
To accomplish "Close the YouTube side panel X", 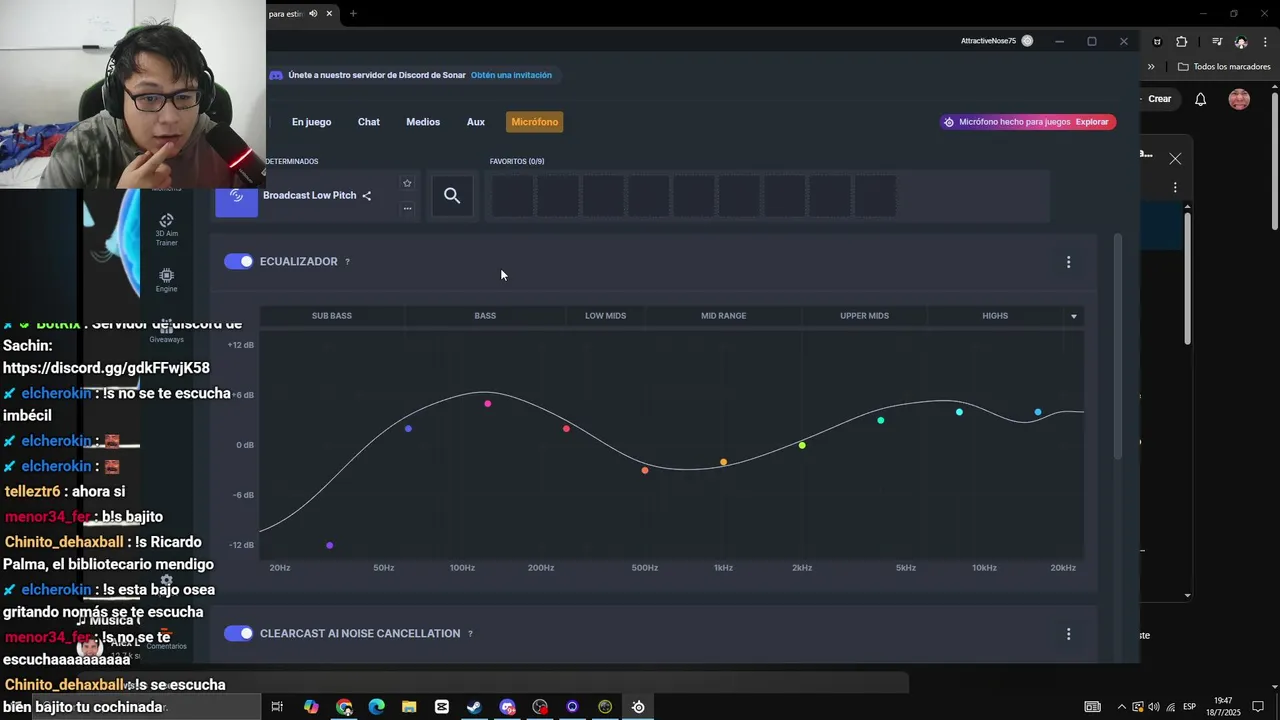I will 1175,159.
